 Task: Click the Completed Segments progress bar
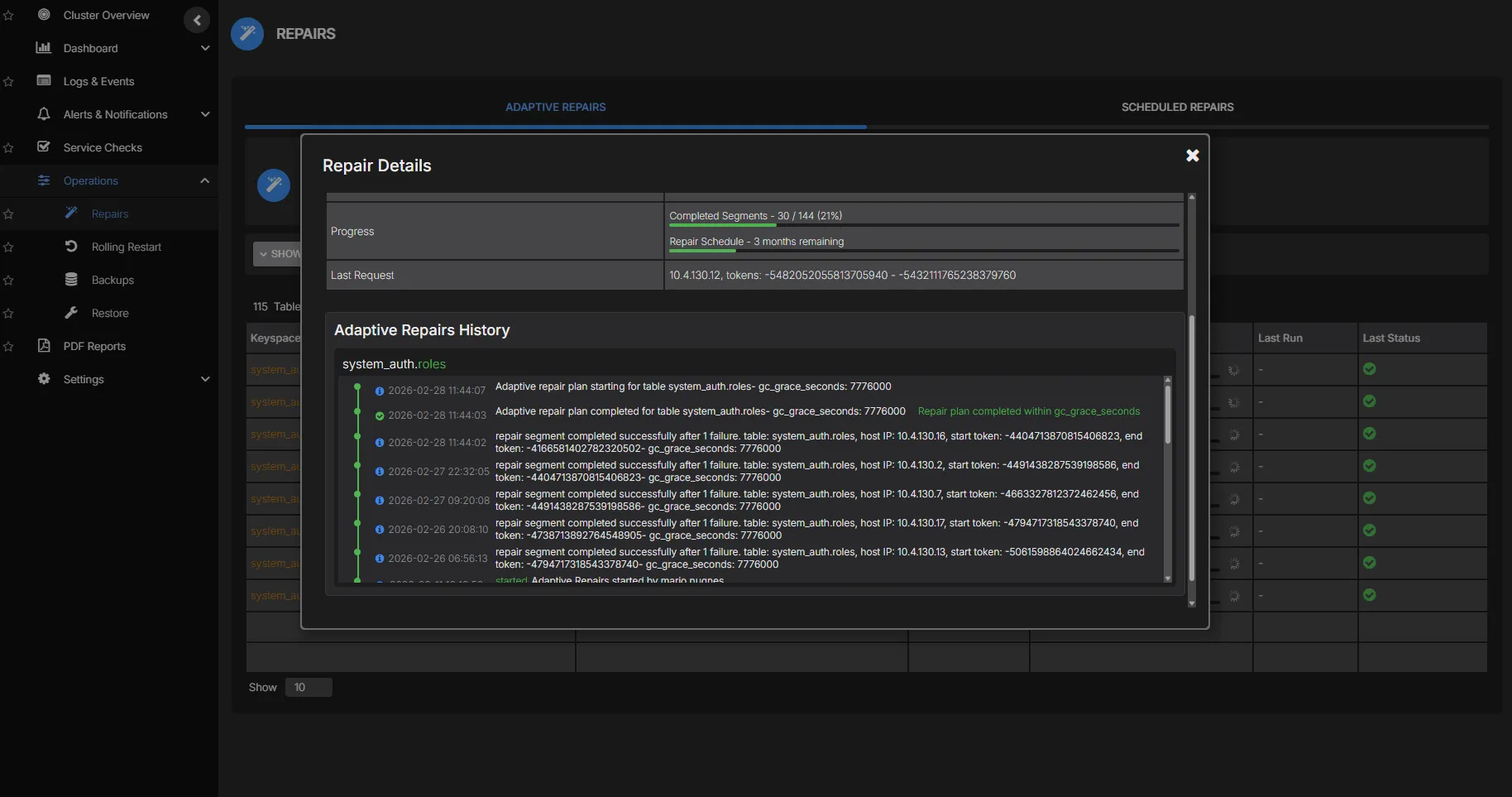click(x=923, y=225)
